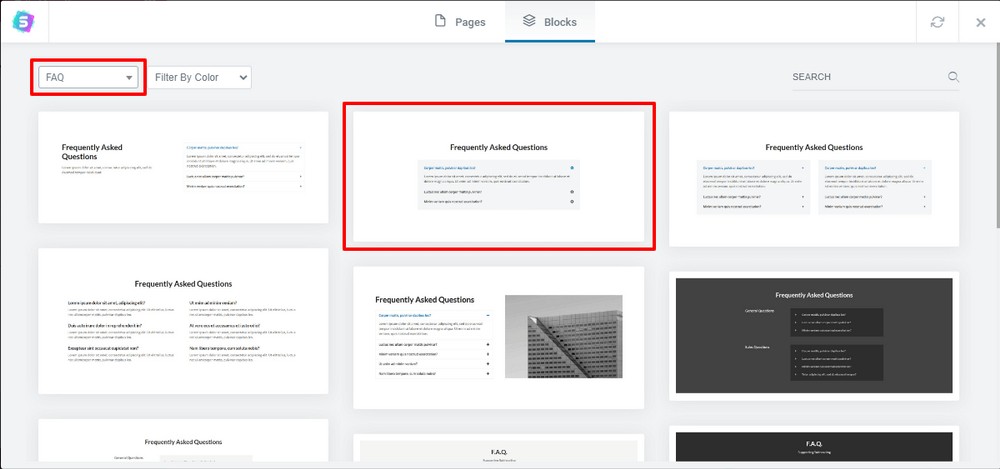Click the sync library refresh icon

tap(937, 22)
